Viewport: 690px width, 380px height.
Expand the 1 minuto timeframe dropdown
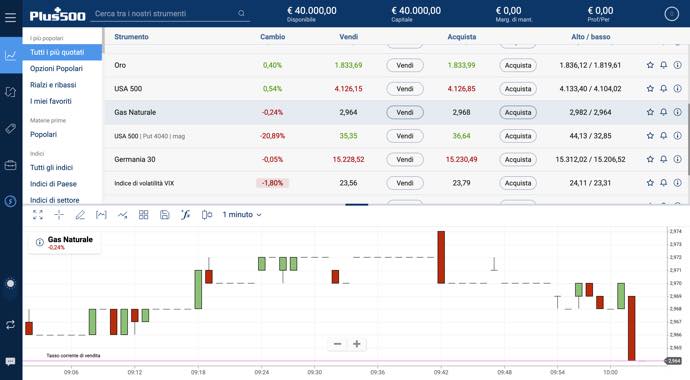[x=242, y=215]
